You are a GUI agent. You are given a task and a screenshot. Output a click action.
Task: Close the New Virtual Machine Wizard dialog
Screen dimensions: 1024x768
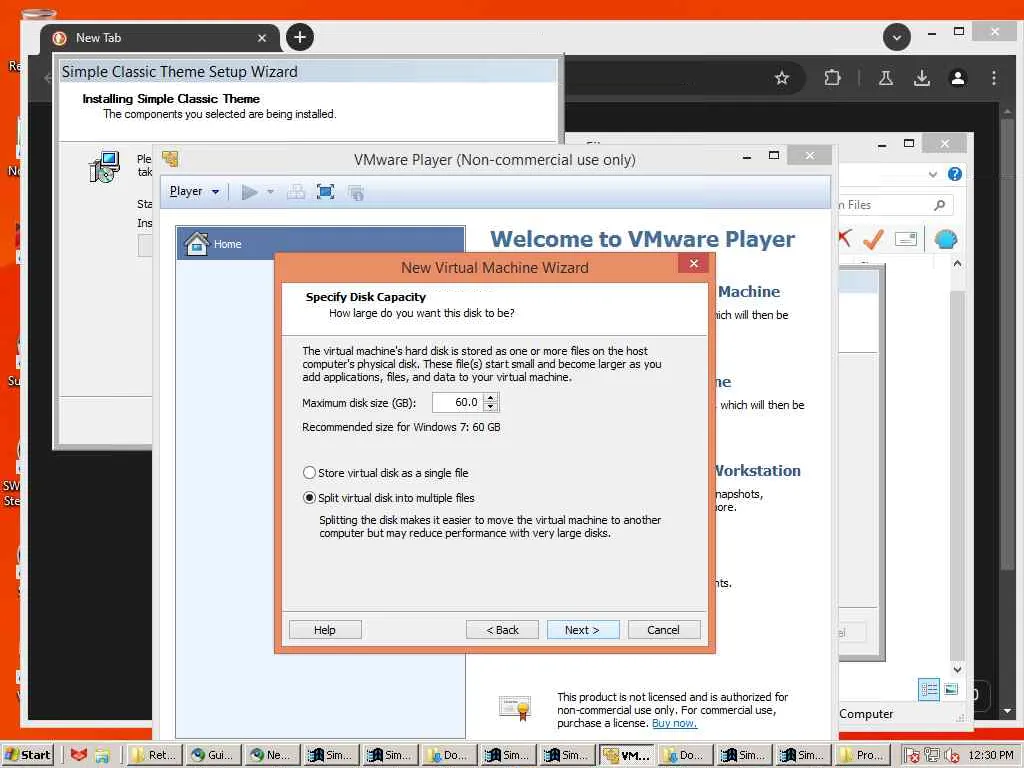coord(694,263)
